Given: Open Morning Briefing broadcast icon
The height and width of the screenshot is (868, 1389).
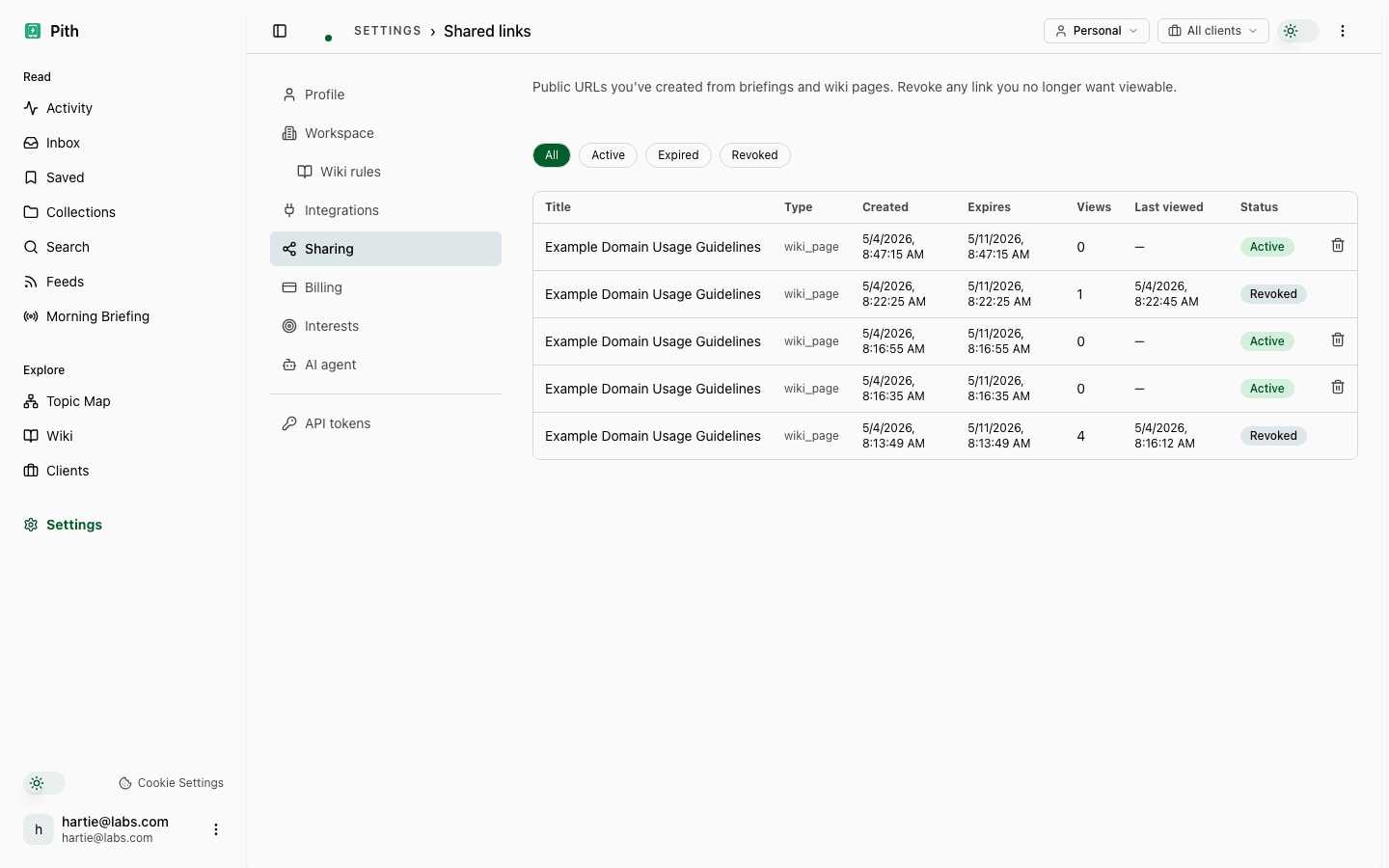Looking at the screenshot, I should [31, 316].
